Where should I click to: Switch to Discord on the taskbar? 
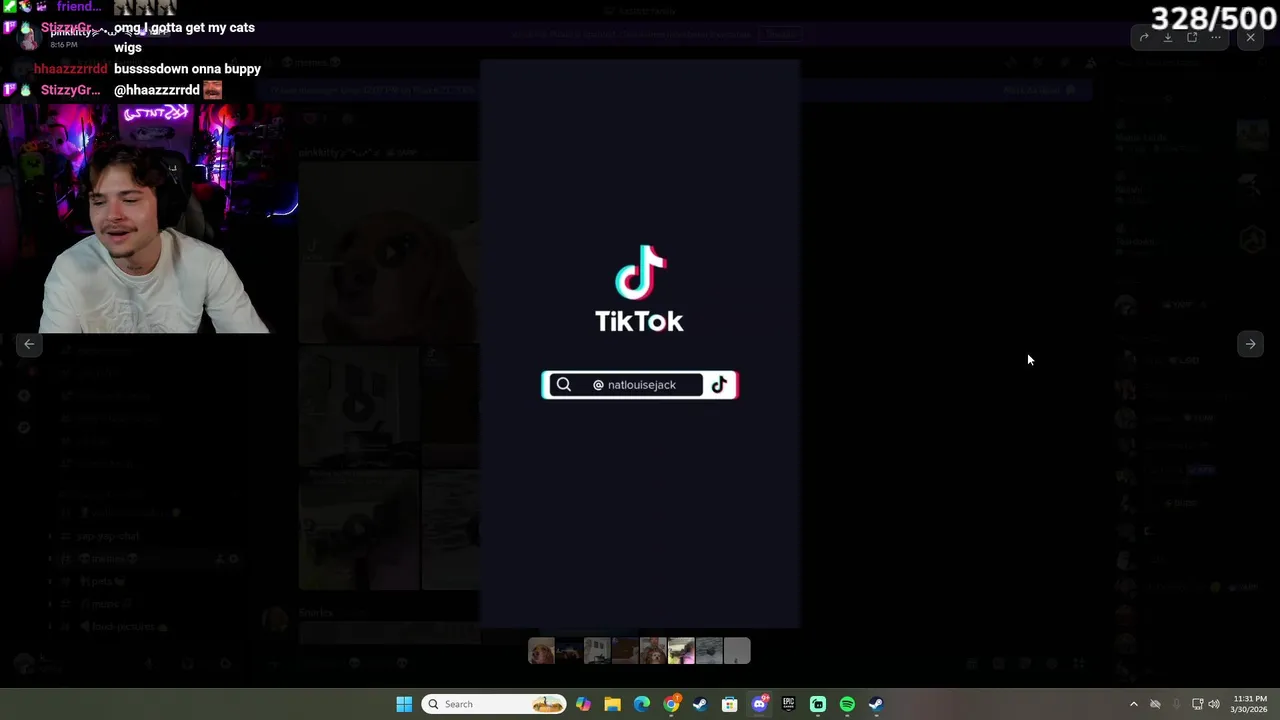point(759,704)
